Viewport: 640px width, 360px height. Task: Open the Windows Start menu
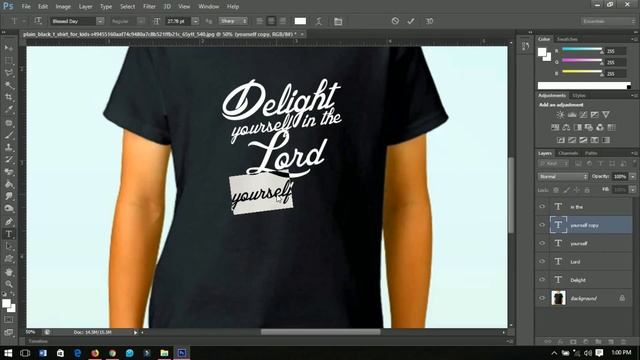pos(8,353)
